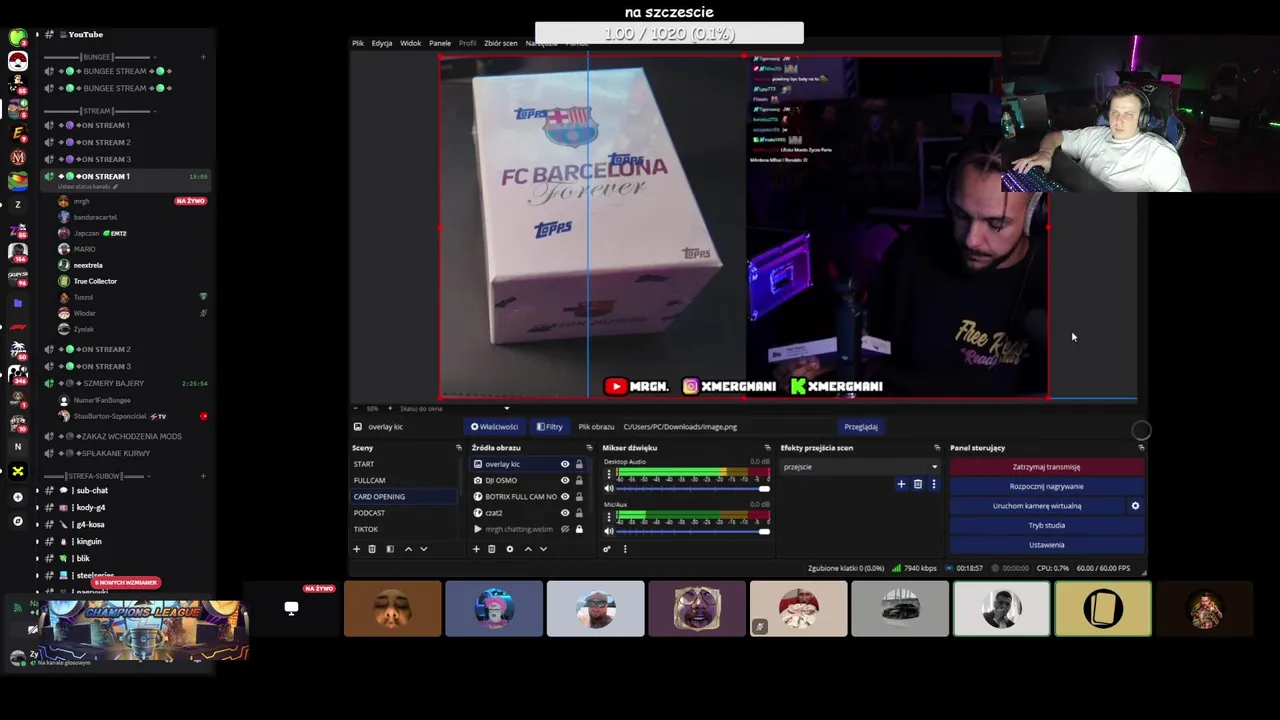
Task: Open advanced audio settings gear in mixer
Action: [x=607, y=548]
